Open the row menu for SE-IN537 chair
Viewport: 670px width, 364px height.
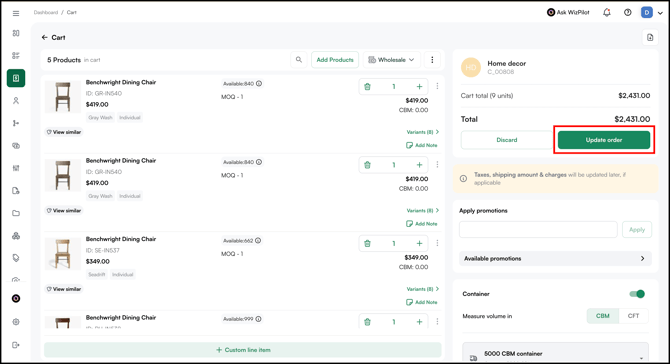[437, 243]
